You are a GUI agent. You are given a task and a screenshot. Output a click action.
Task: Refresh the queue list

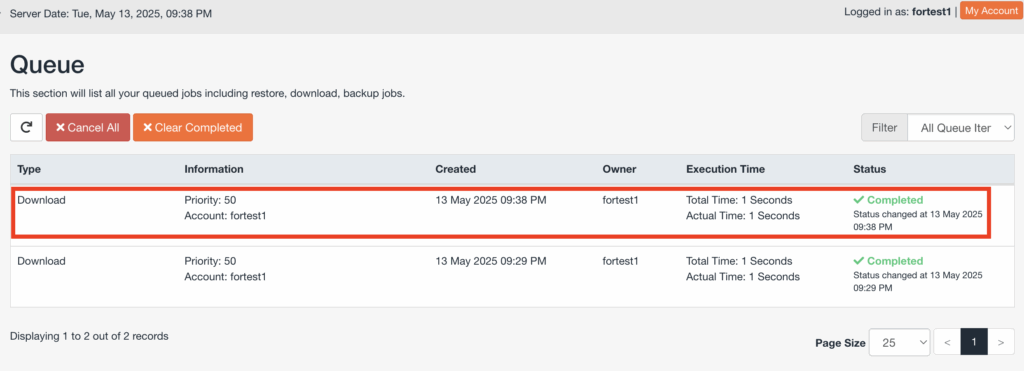click(27, 127)
